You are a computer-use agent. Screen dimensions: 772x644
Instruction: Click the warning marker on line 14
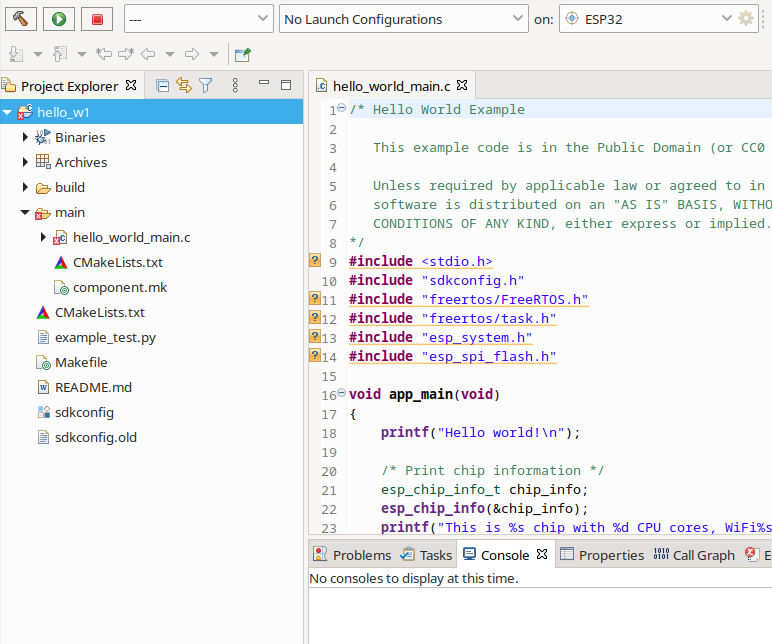[x=315, y=355]
